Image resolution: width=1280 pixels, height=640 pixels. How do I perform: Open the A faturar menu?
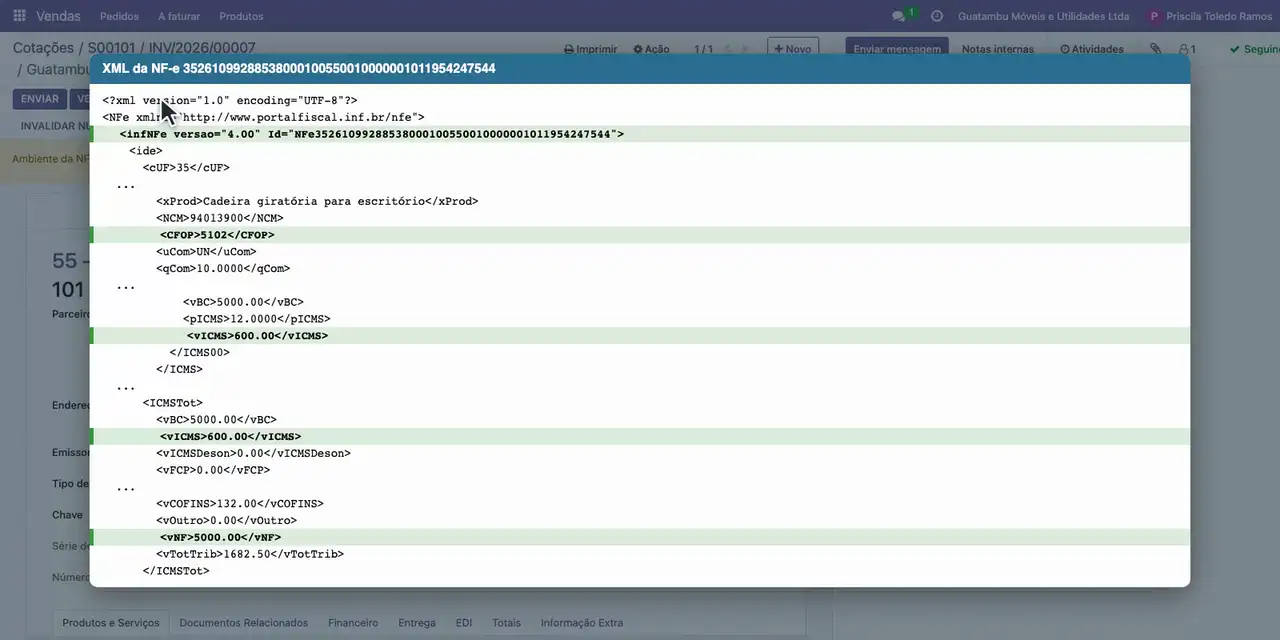click(x=179, y=16)
